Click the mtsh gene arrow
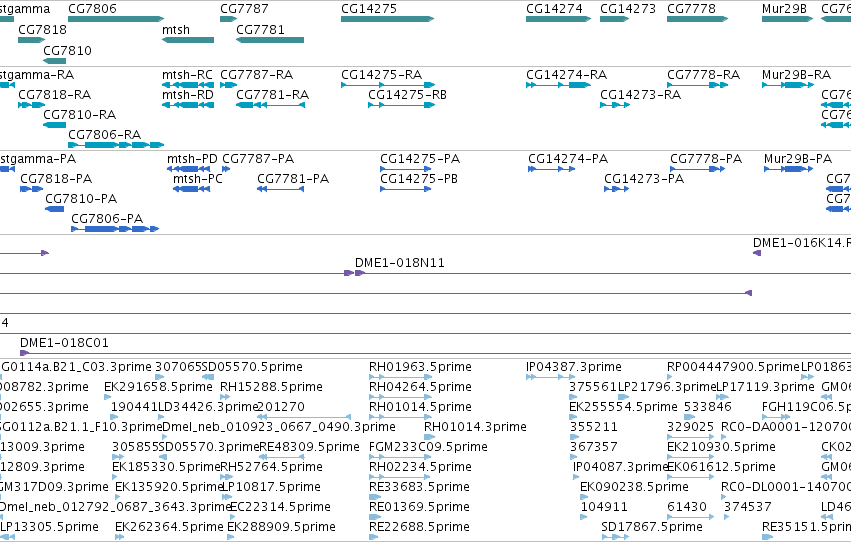The height and width of the screenshot is (542, 851). click(x=188, y=40)
